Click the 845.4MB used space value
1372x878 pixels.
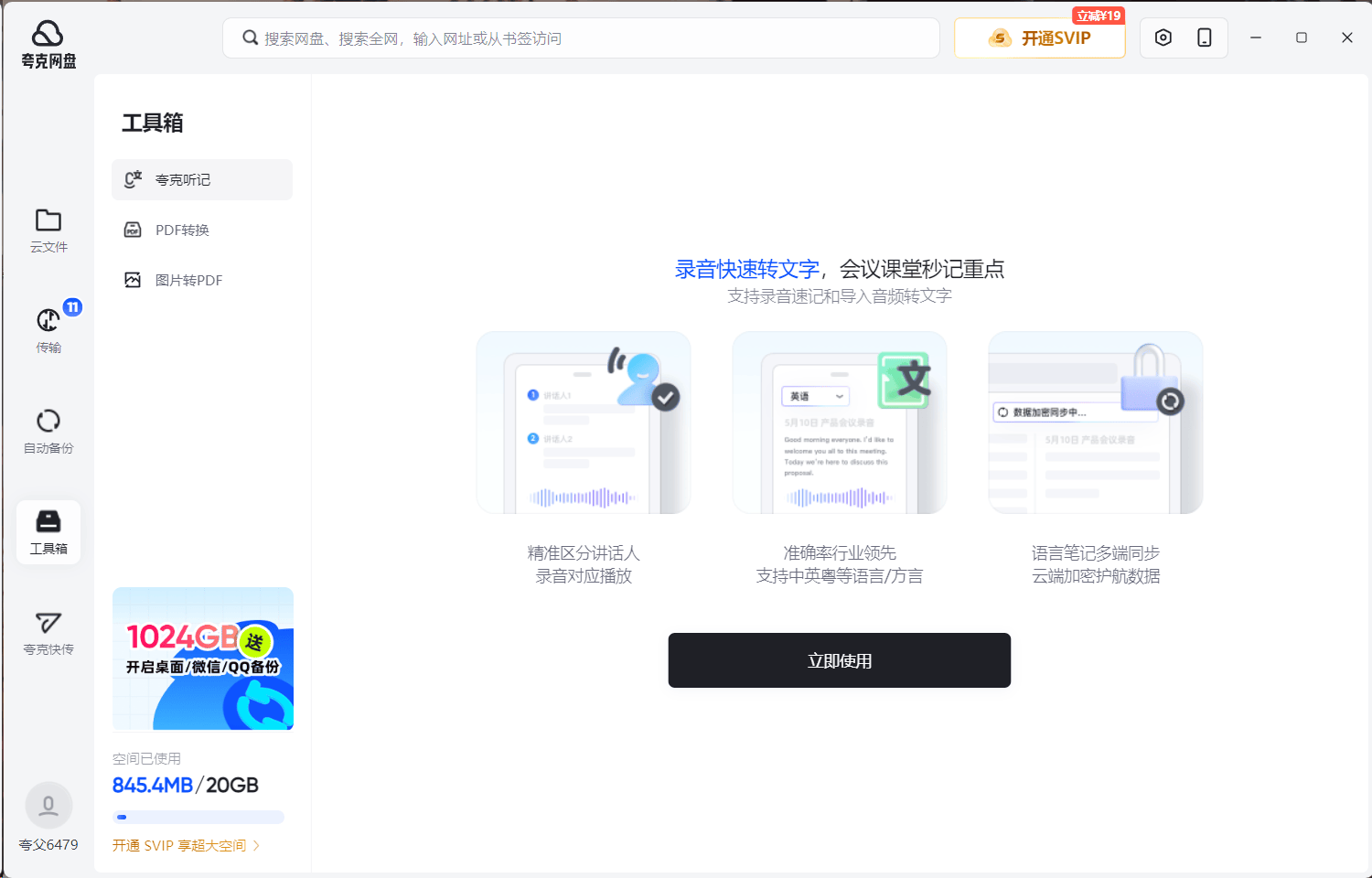(x=153, y=786)
